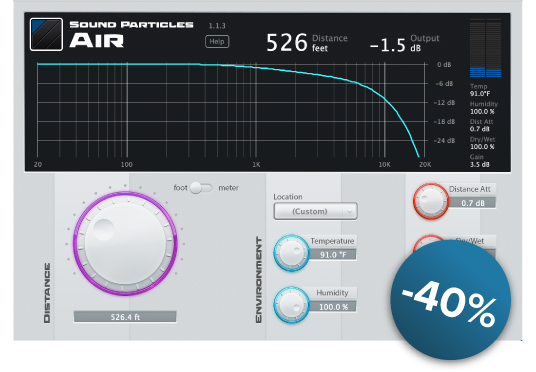Click the Temperature knob
Viewport: 536px width, 372px height.
(x=291, y=253)
